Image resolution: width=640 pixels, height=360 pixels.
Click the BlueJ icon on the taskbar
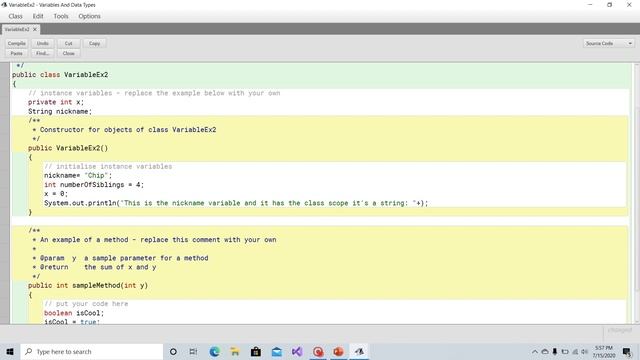[x=359, y=351]
